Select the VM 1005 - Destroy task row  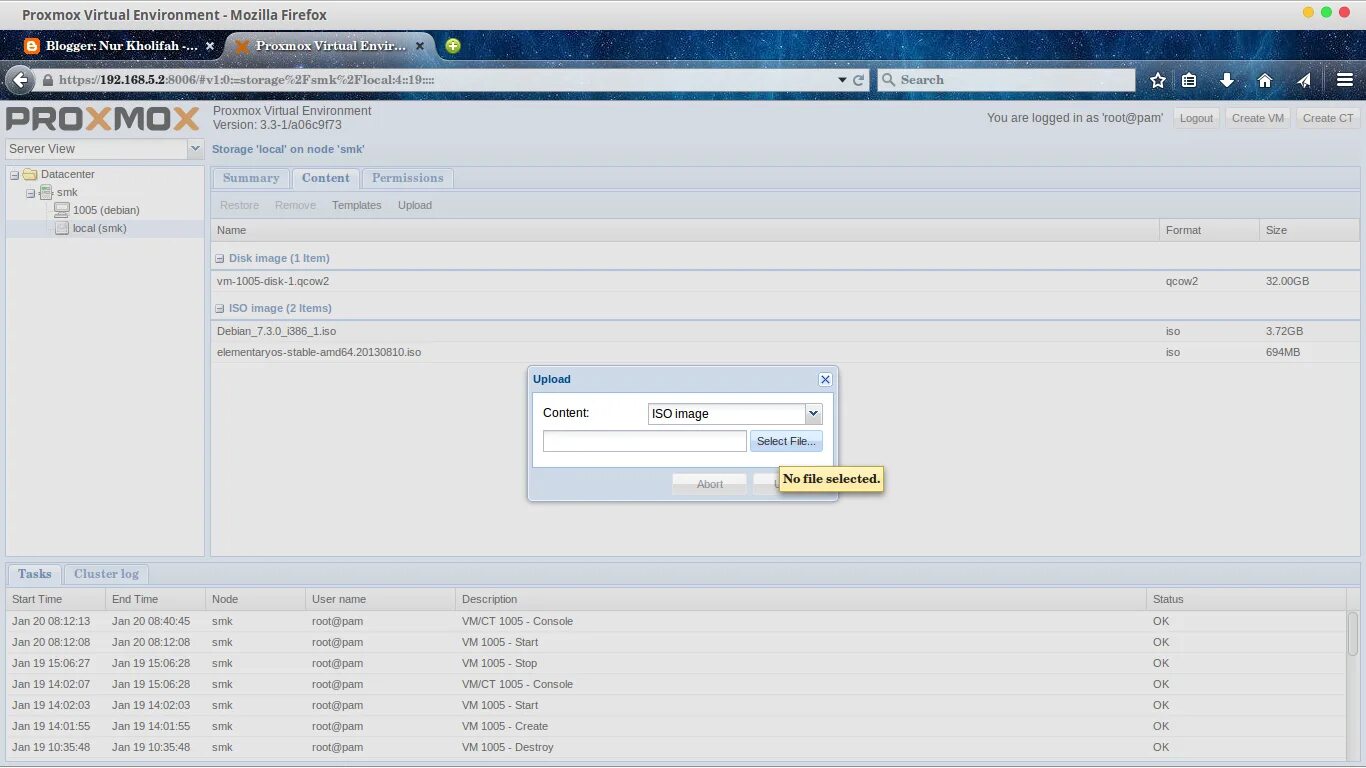coord(677,747)
